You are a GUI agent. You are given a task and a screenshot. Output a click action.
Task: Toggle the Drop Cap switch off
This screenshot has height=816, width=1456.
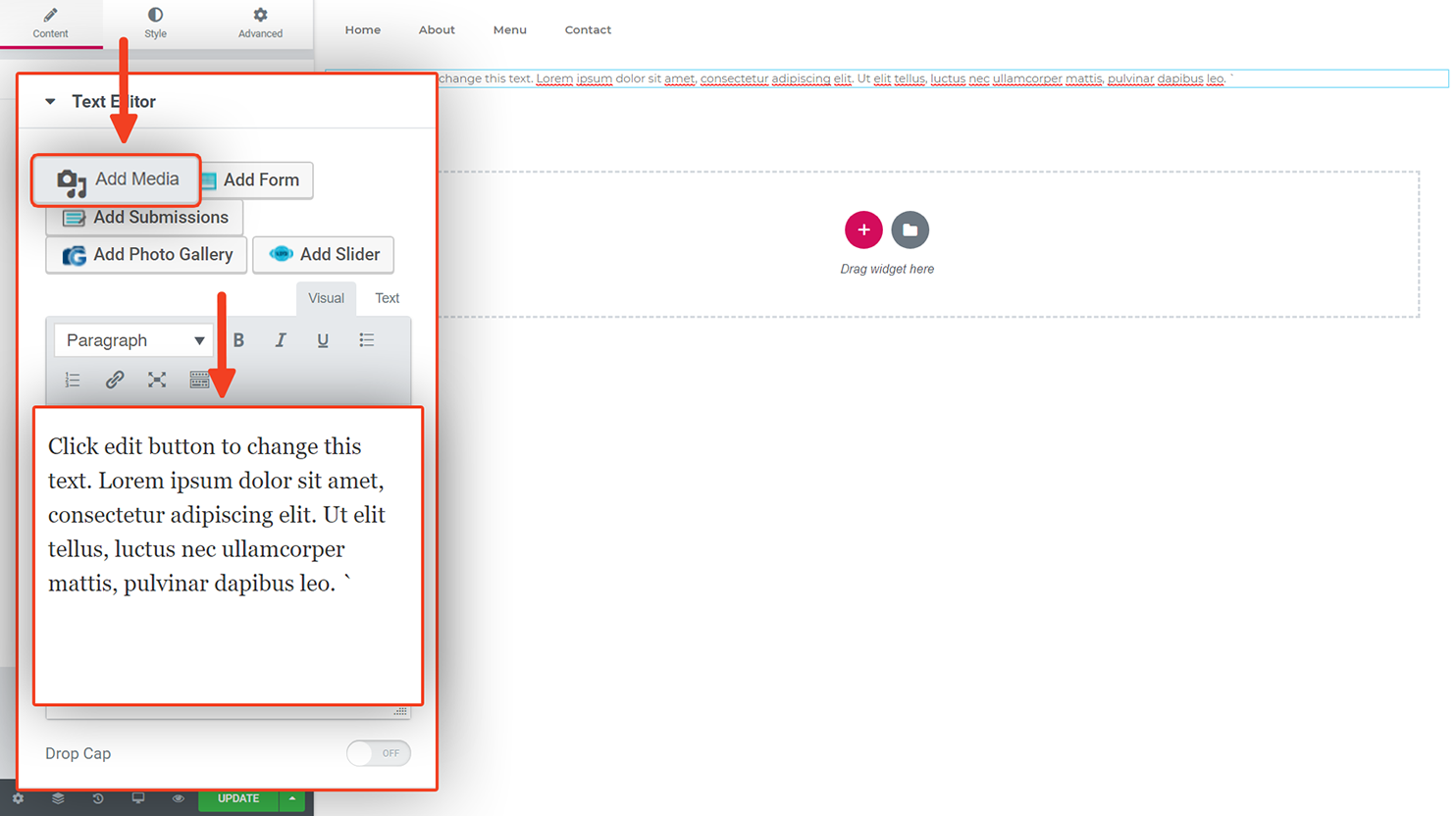[x=379, y=753]
